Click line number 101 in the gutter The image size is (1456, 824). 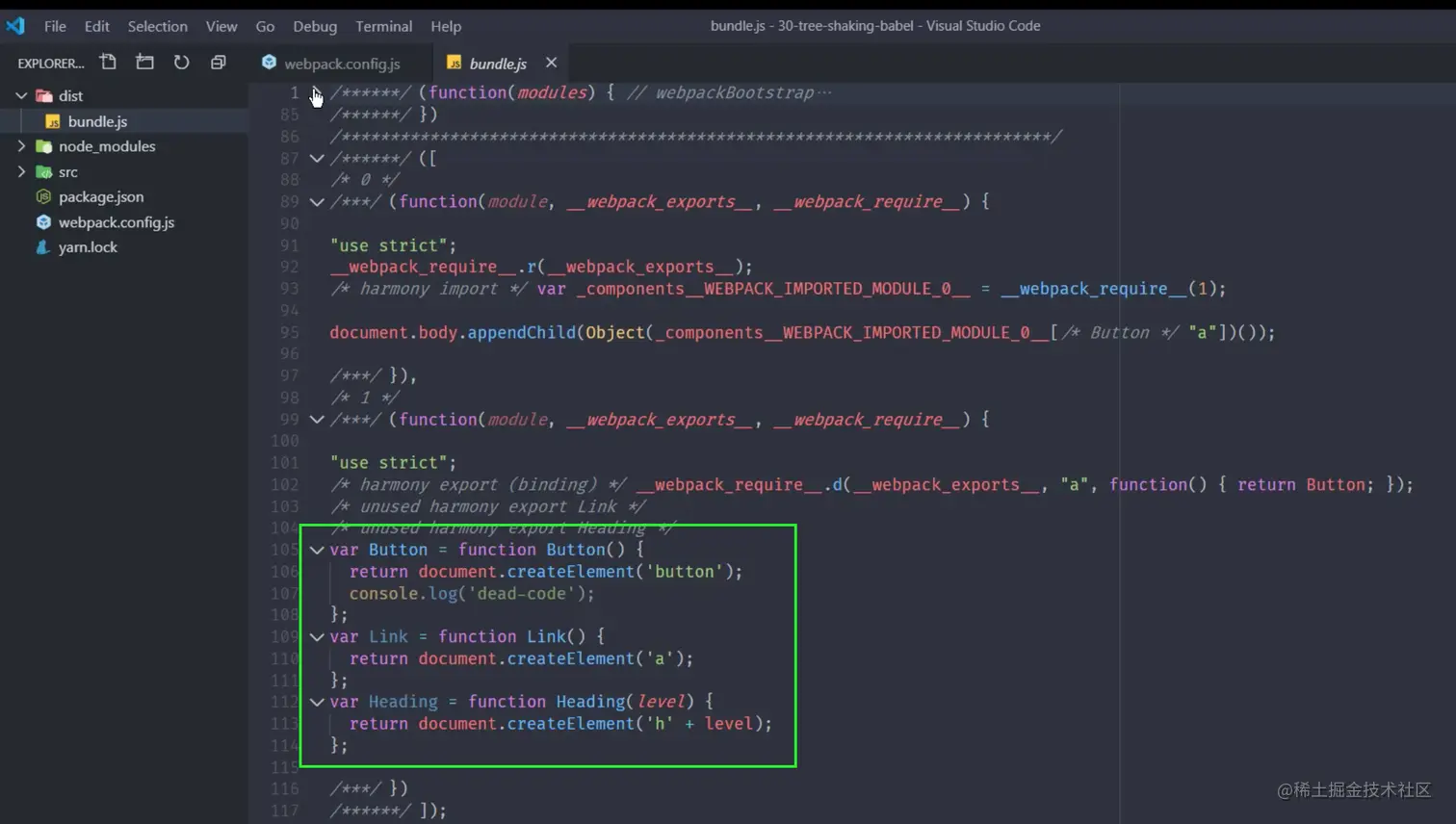[x=284, y=463]
